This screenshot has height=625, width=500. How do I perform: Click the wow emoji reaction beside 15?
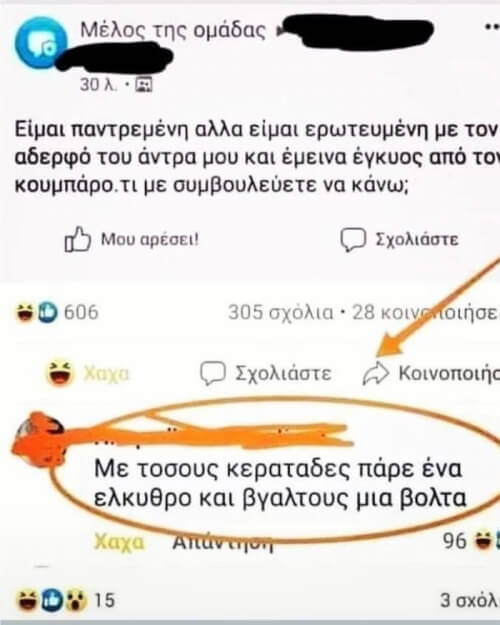click(76, 600)
